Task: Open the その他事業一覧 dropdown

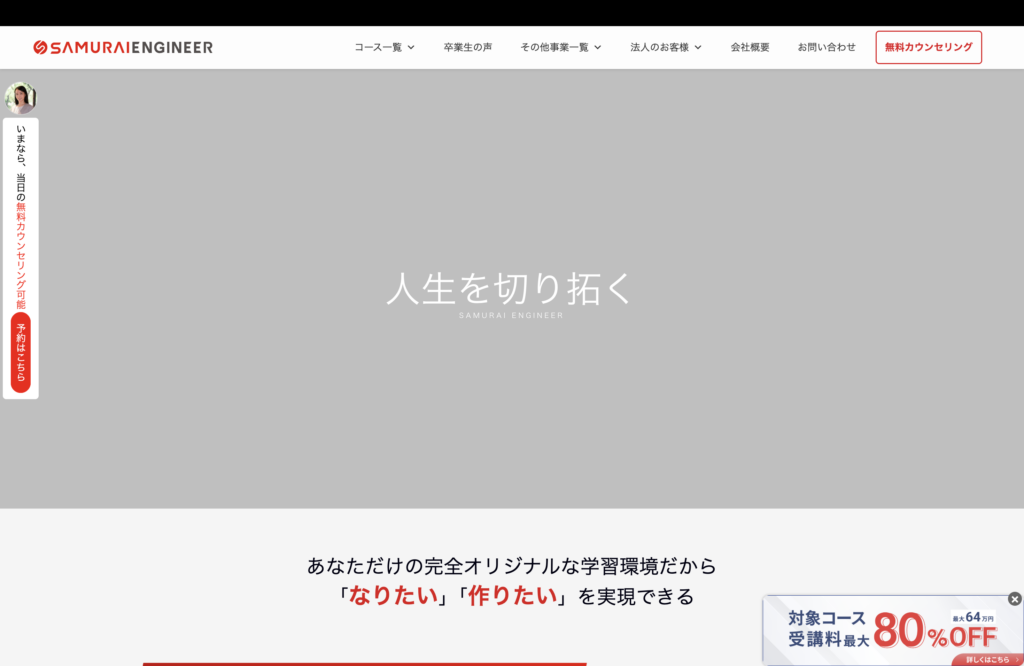Action: [x=560, y=47]
